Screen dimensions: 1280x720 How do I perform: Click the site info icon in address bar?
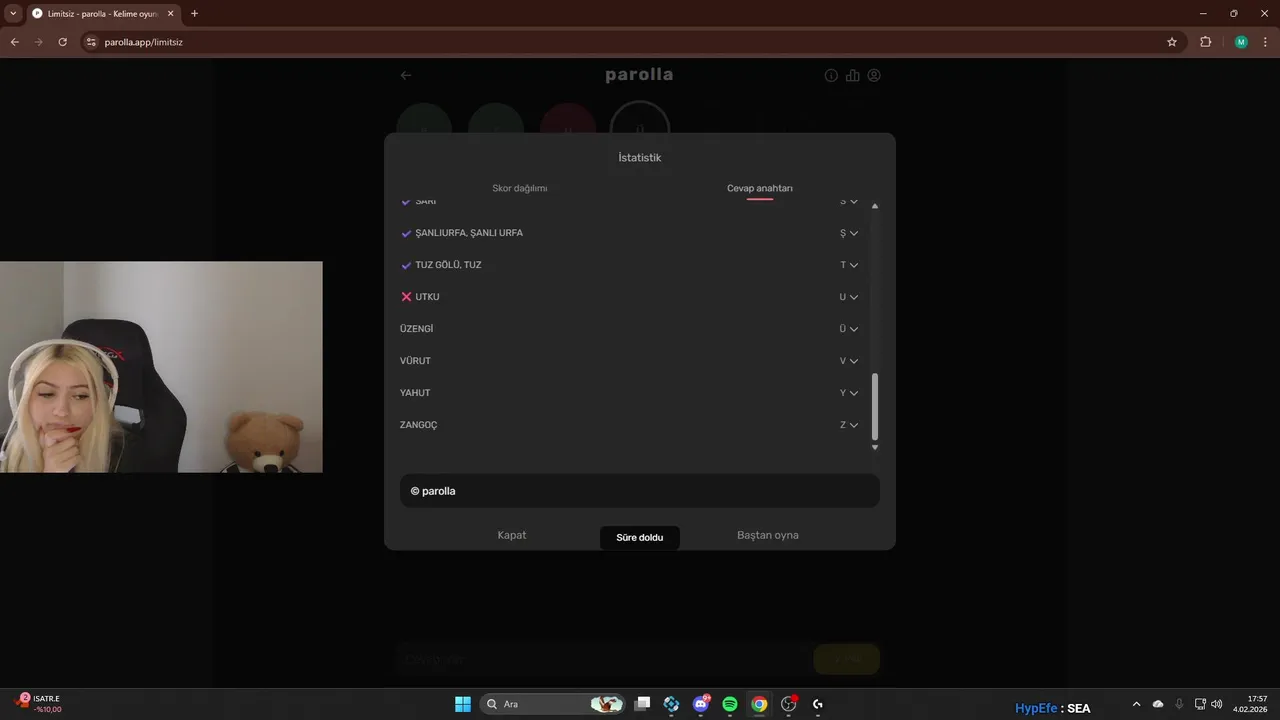click(91, 42)
